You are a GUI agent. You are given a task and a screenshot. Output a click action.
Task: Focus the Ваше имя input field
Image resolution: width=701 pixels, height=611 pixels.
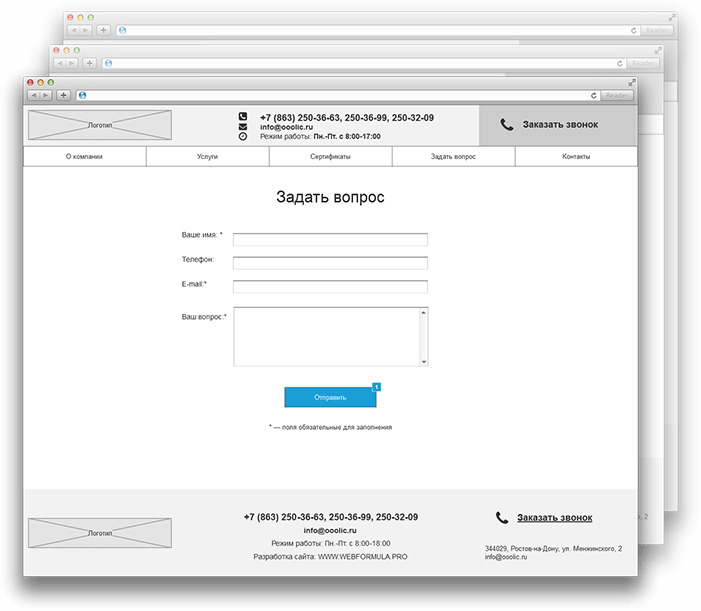330,239
